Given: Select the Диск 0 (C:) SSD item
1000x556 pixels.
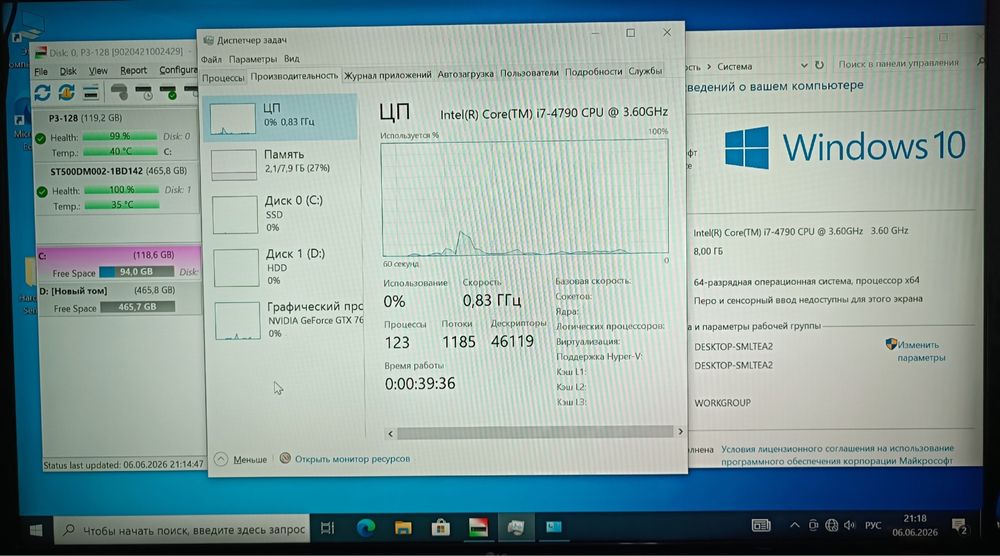Looking at the screenshot, I should pos(283,214).
